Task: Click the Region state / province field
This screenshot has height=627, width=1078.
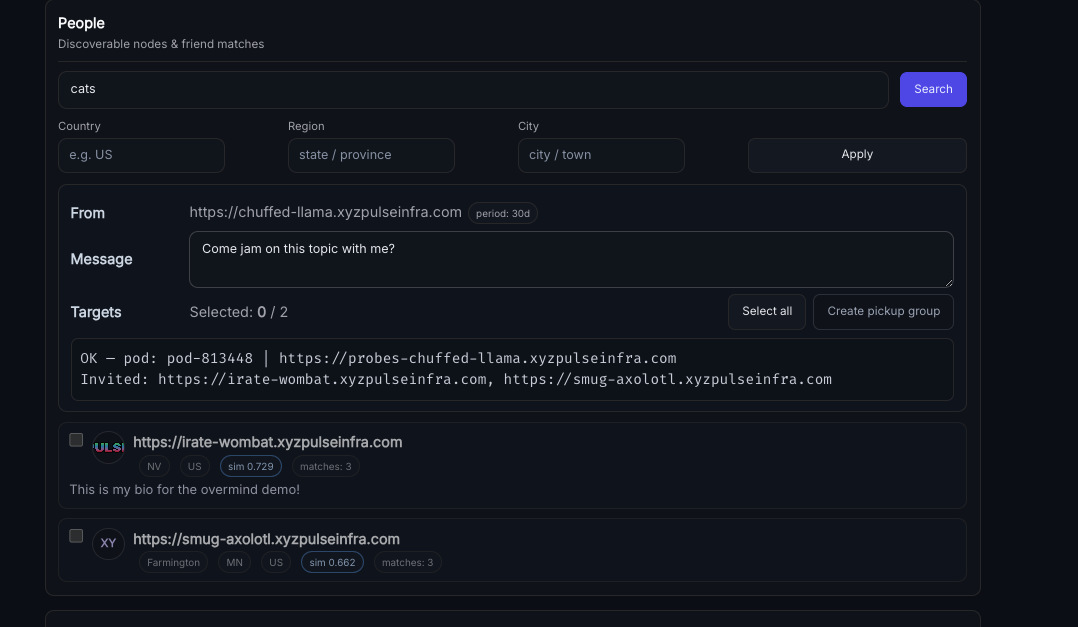Action: coord(371,155)
